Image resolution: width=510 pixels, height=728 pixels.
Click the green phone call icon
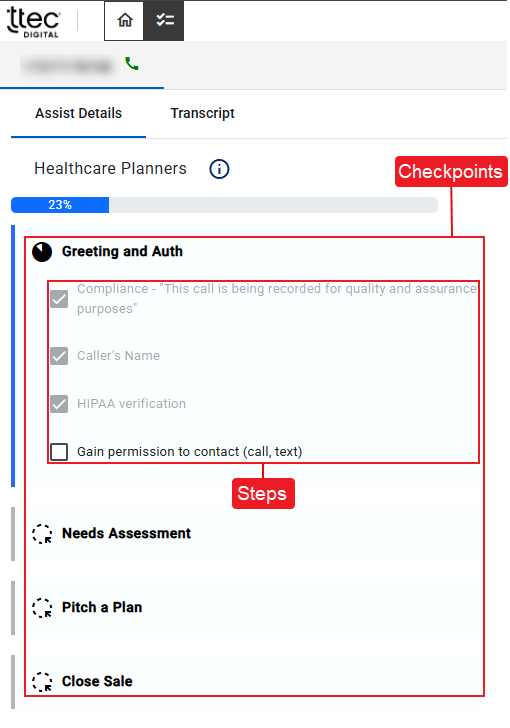[x=132, y=64]
